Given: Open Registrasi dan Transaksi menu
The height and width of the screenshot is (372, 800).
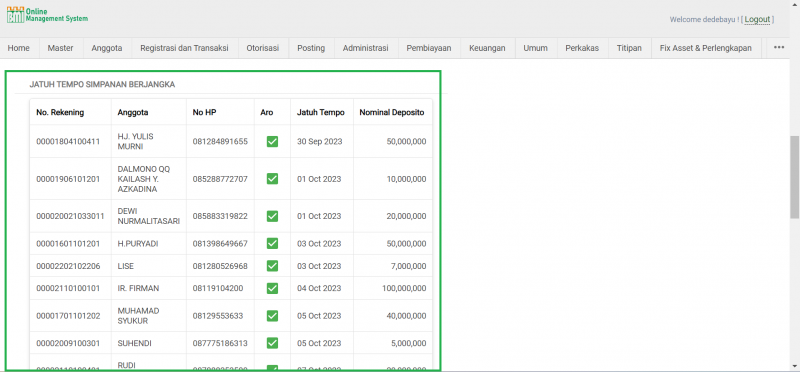Looking at the screenshot, I should (184, 48).
